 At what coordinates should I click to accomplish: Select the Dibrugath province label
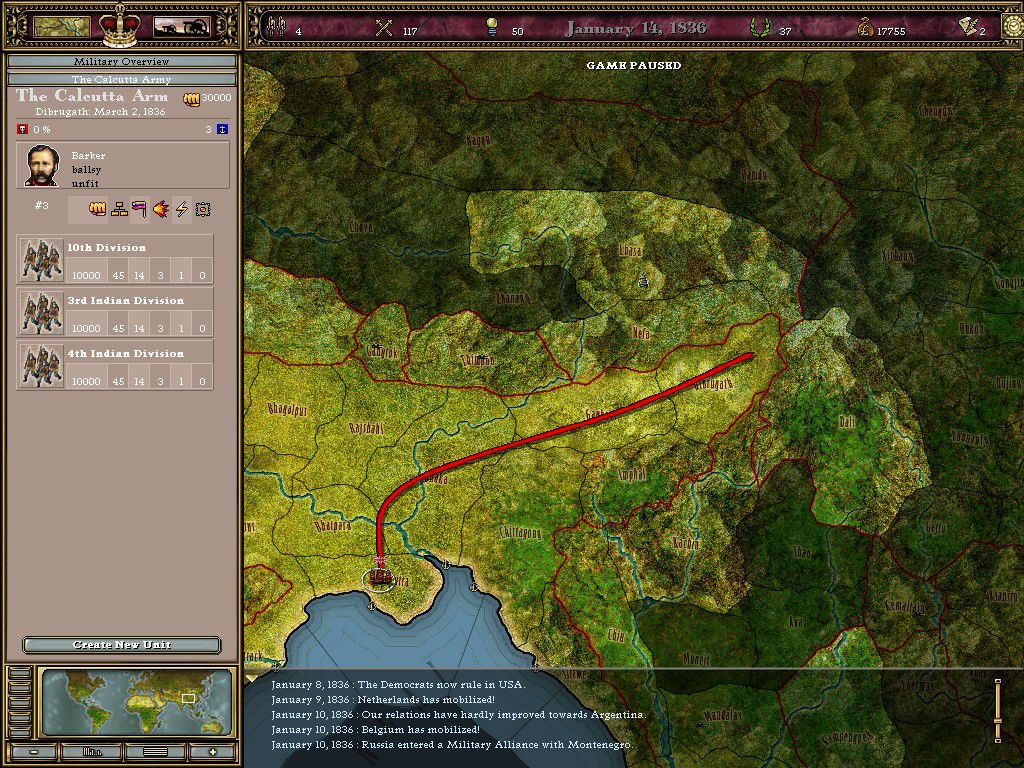pos(713,383)
